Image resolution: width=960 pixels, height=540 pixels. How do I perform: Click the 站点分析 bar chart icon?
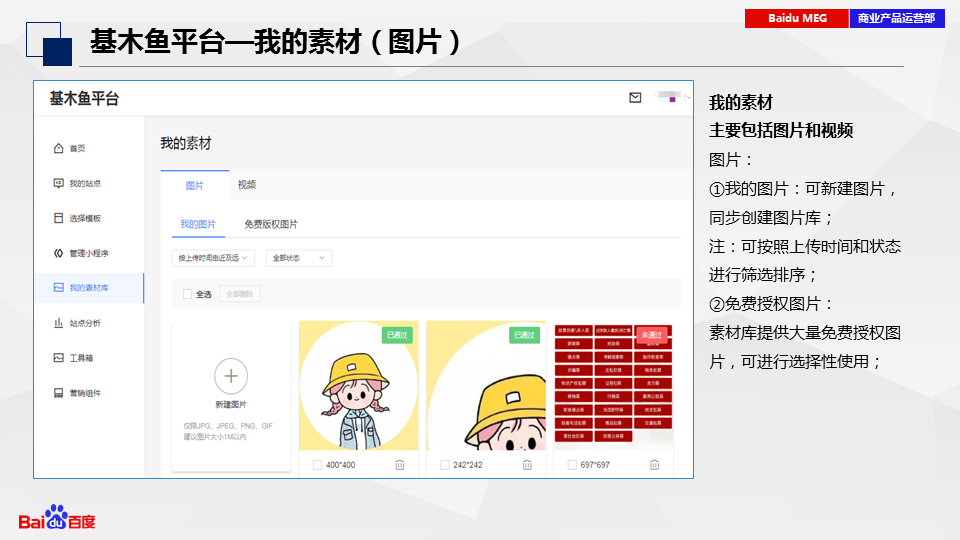coord(58,323)
